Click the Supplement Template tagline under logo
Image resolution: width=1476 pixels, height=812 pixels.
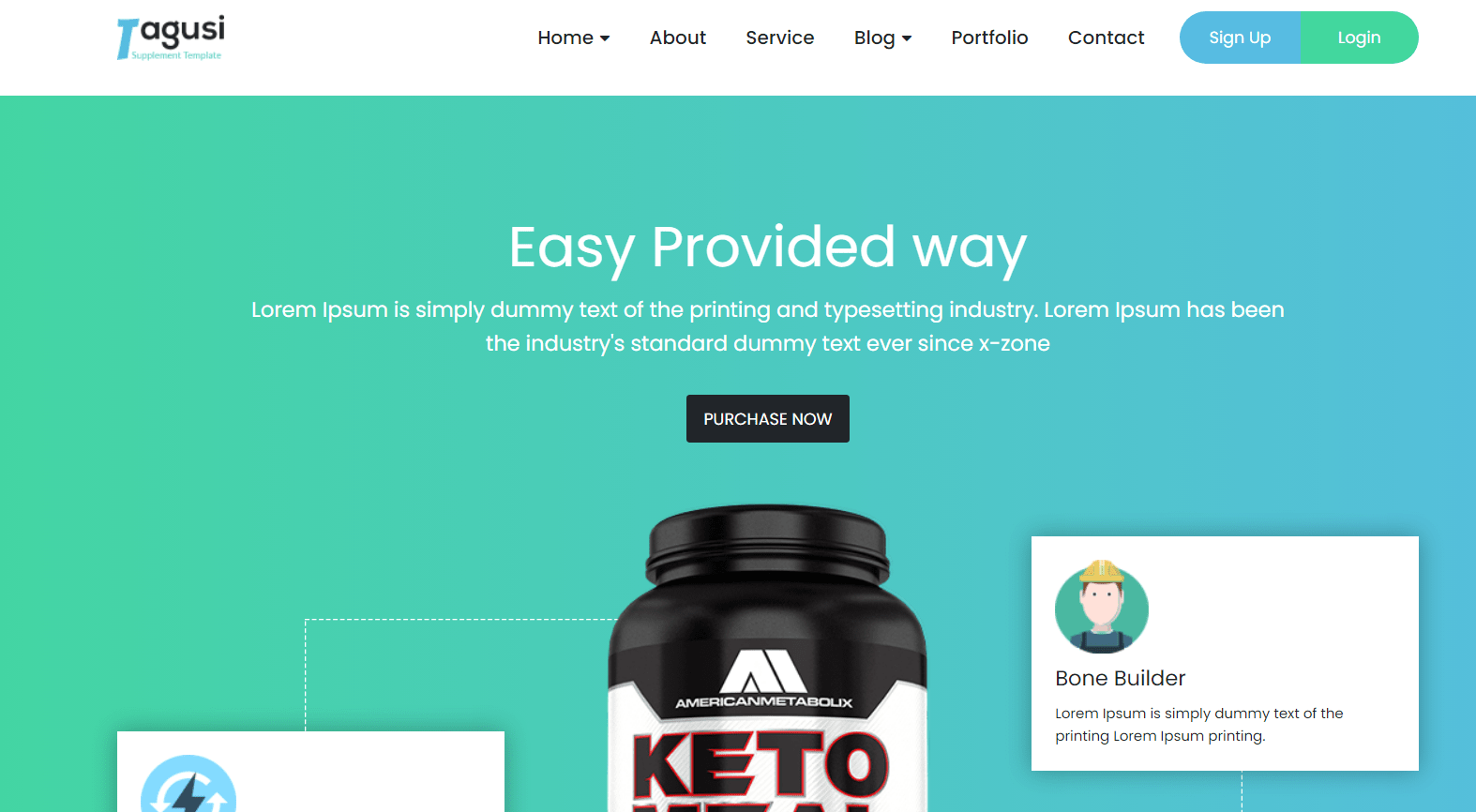[x=176, y=55]
